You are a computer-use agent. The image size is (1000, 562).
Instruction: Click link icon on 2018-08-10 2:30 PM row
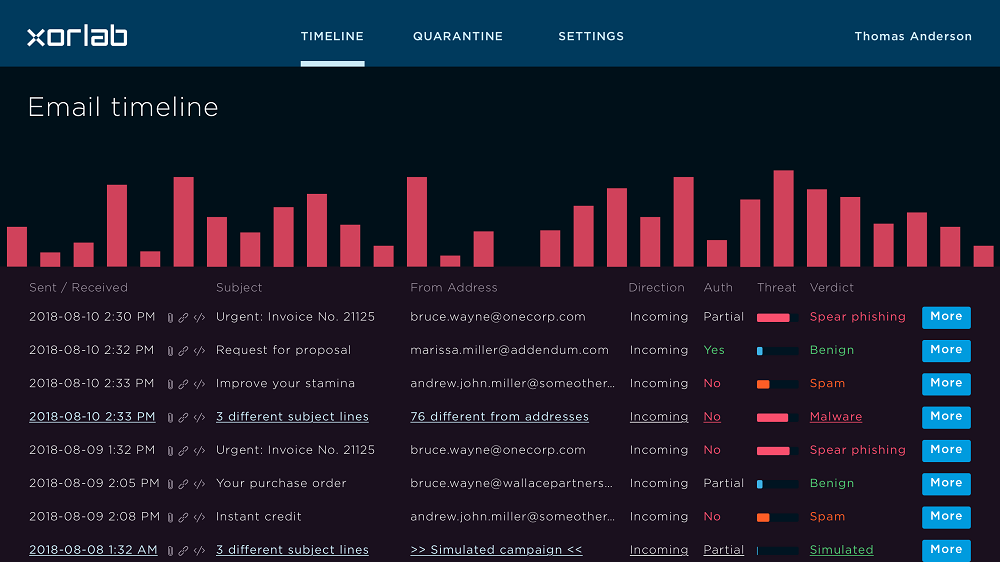tap(183, 318)
